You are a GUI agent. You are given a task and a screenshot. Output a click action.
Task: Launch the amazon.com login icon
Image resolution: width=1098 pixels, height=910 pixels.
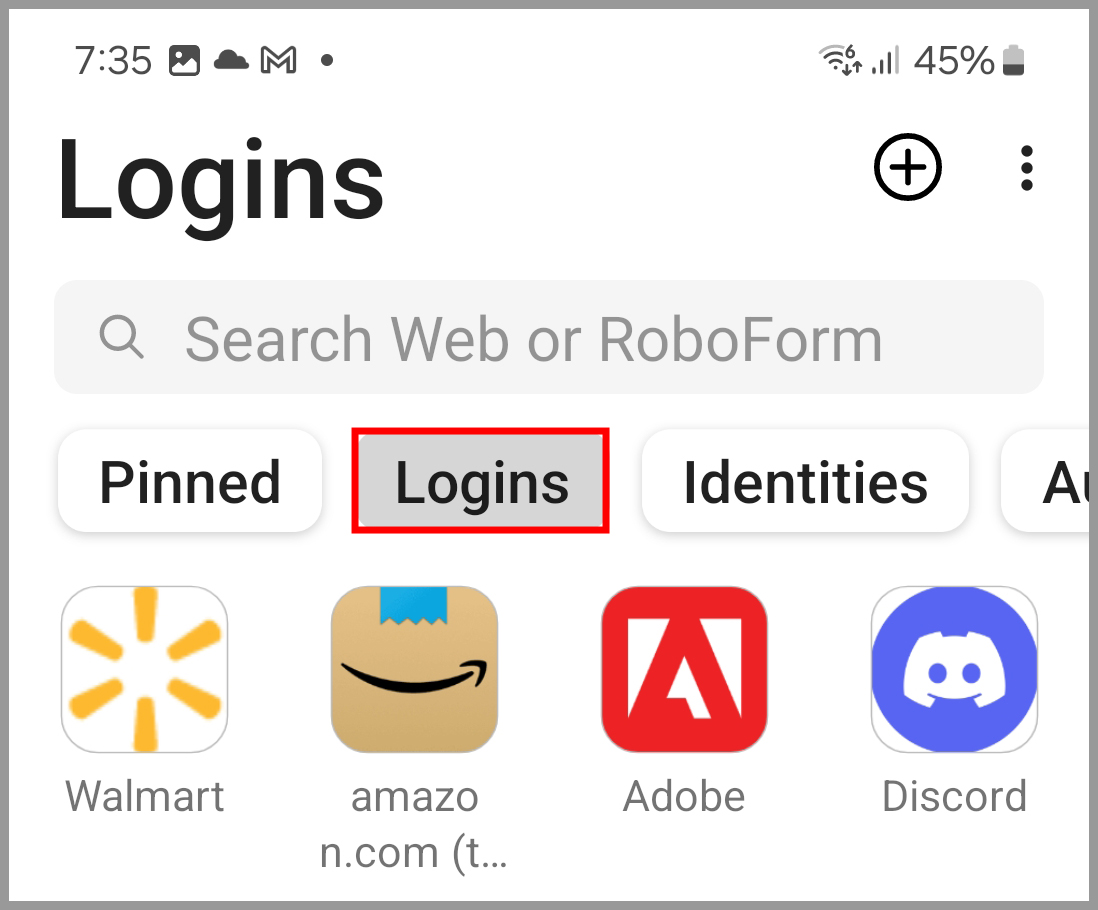(x=415, y=669)
